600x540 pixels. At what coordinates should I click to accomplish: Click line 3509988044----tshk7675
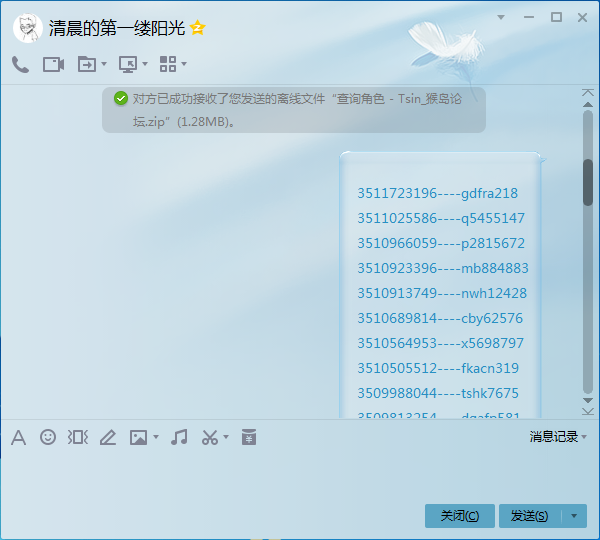[438, 393]
